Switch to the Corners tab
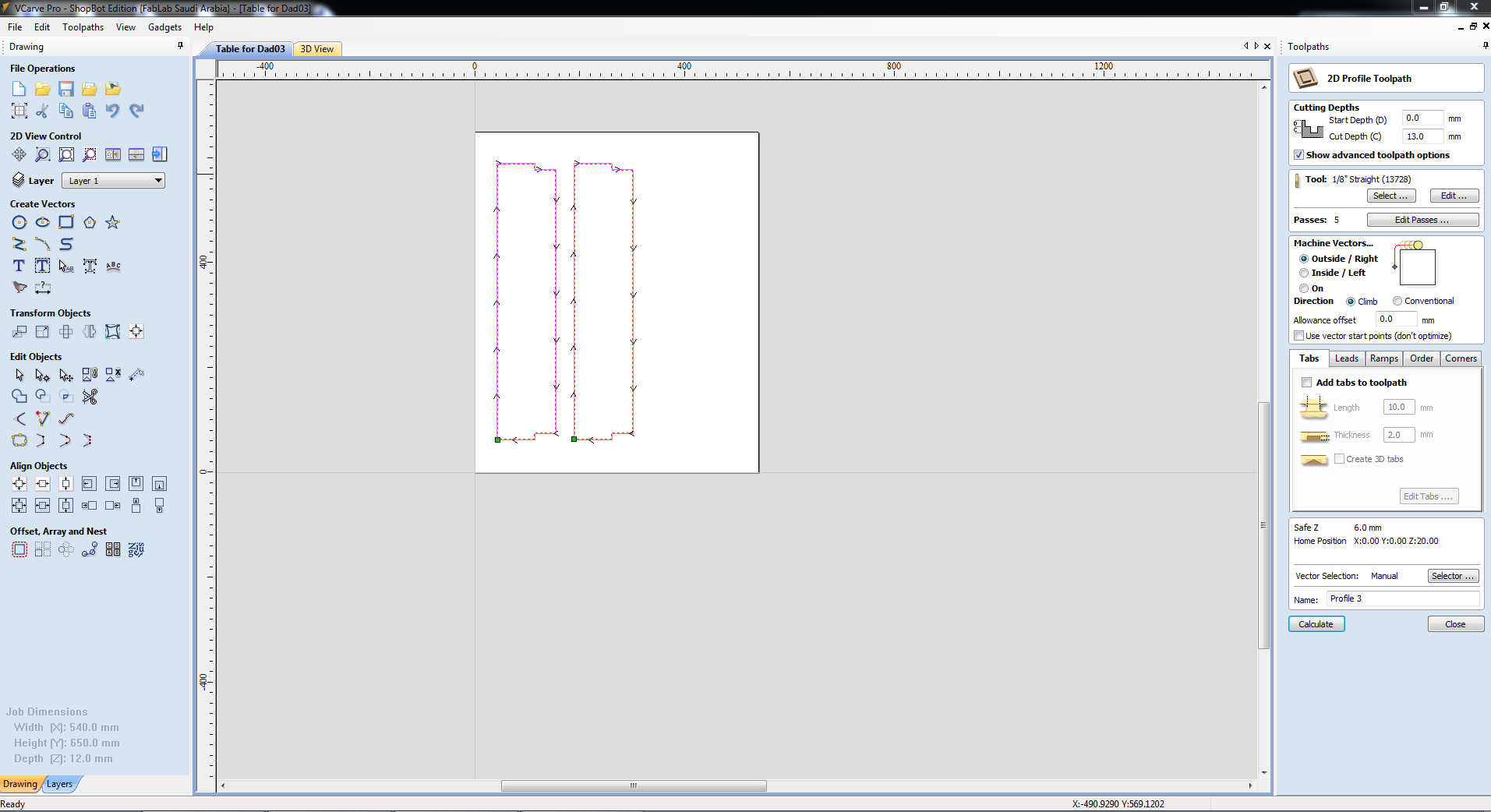The image size is (1491, 812). 1461,358
